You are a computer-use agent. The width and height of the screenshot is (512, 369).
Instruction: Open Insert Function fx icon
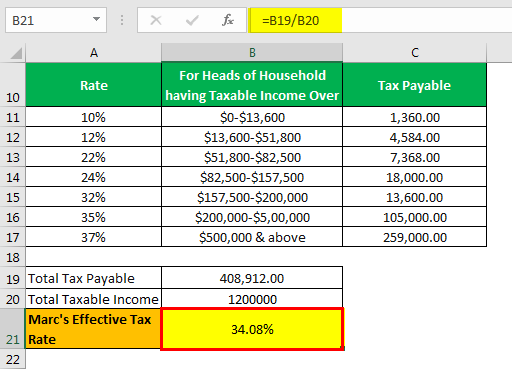(228, 20)
